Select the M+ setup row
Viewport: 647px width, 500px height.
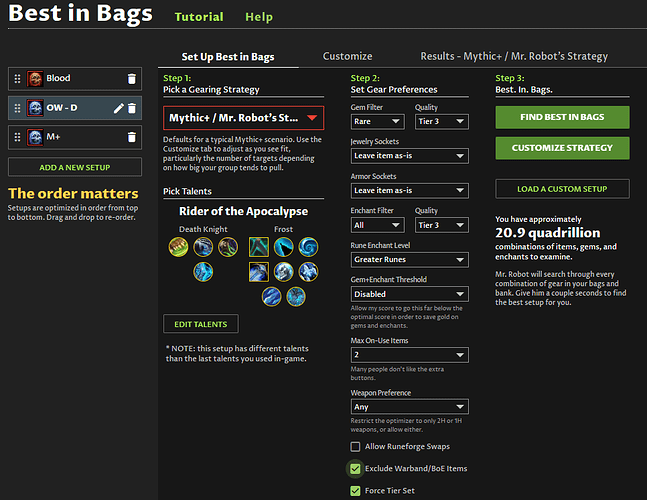[75, 137]
